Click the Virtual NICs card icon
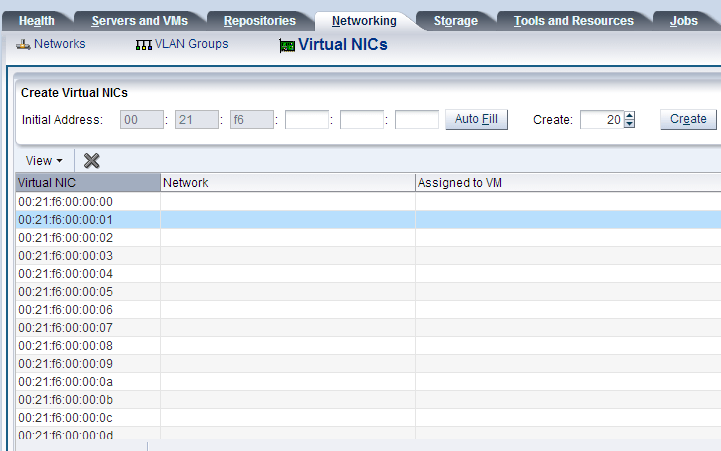721x451 pixels. (287, 46)
